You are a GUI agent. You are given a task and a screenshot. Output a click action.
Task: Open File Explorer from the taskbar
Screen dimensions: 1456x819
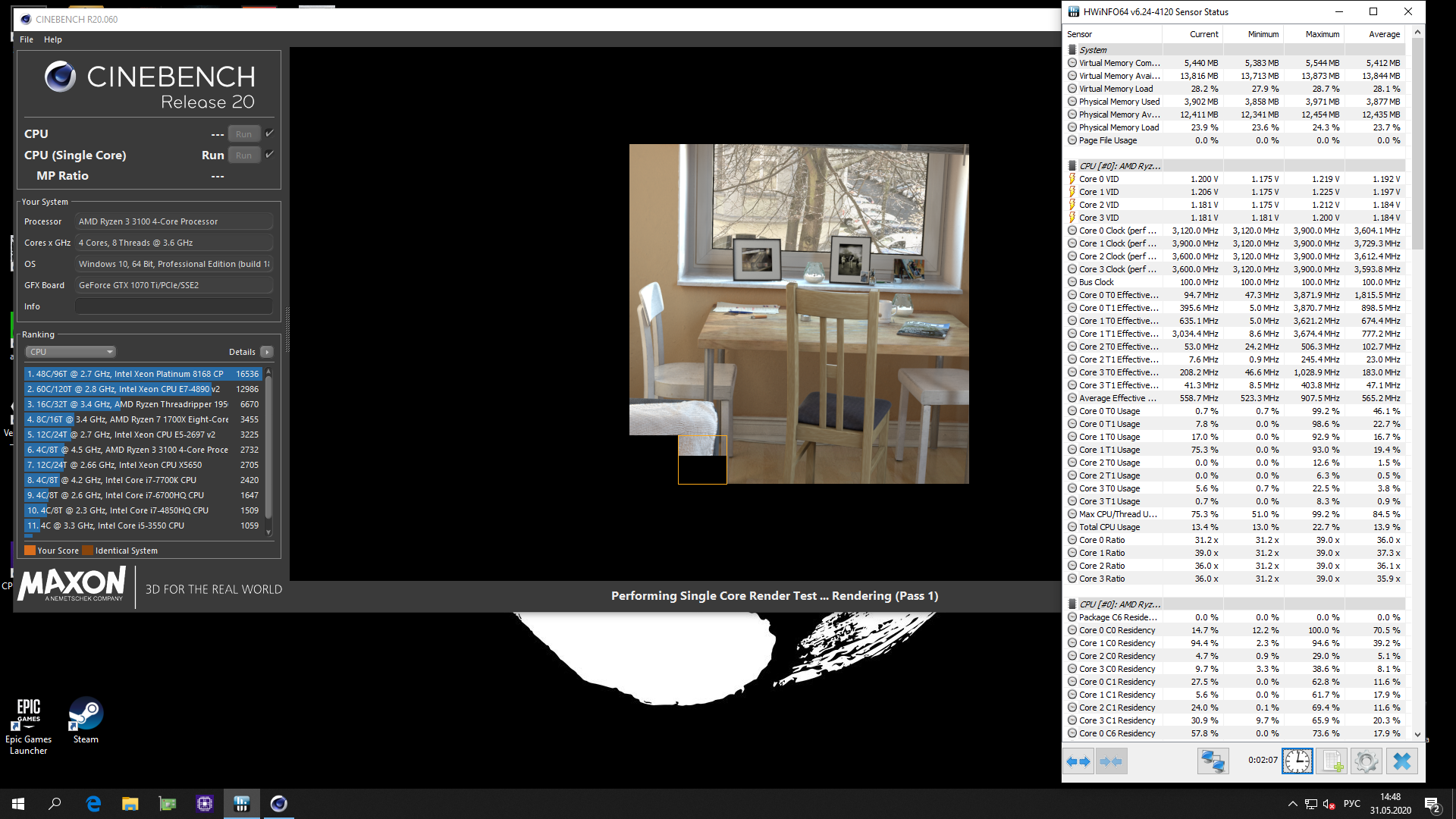(130, 804)
